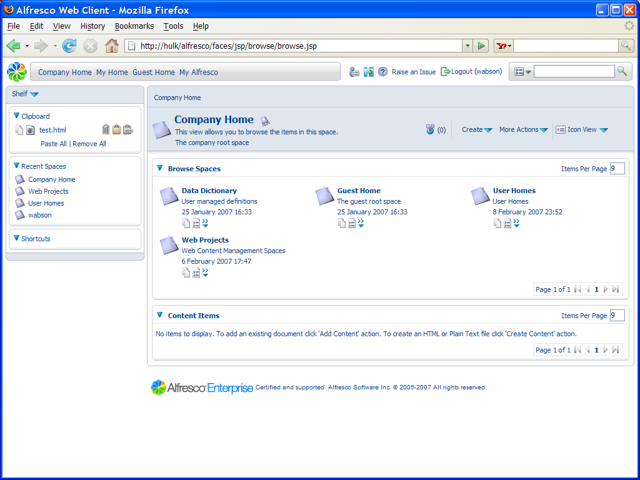Toggle the shelf using the green panel icon
The height and width of the screenshot is (480, 640).
[369, 72]
